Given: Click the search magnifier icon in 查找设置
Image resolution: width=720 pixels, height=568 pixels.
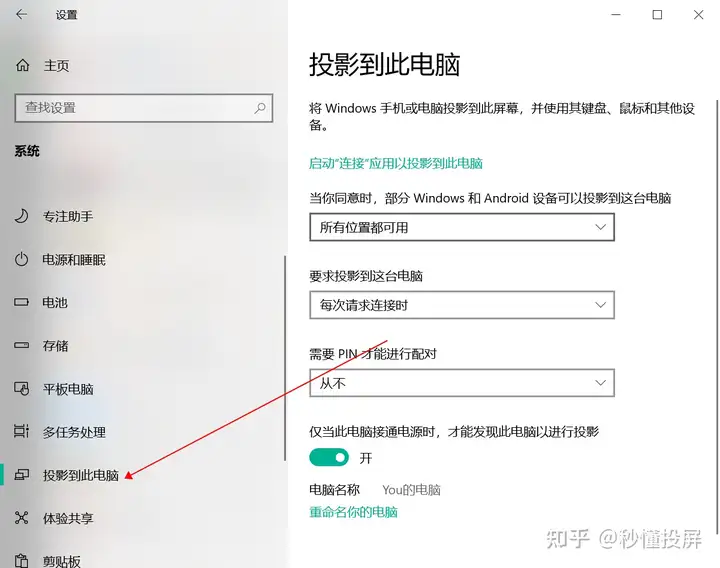Looking at the screenshot, I should [260, 108].
